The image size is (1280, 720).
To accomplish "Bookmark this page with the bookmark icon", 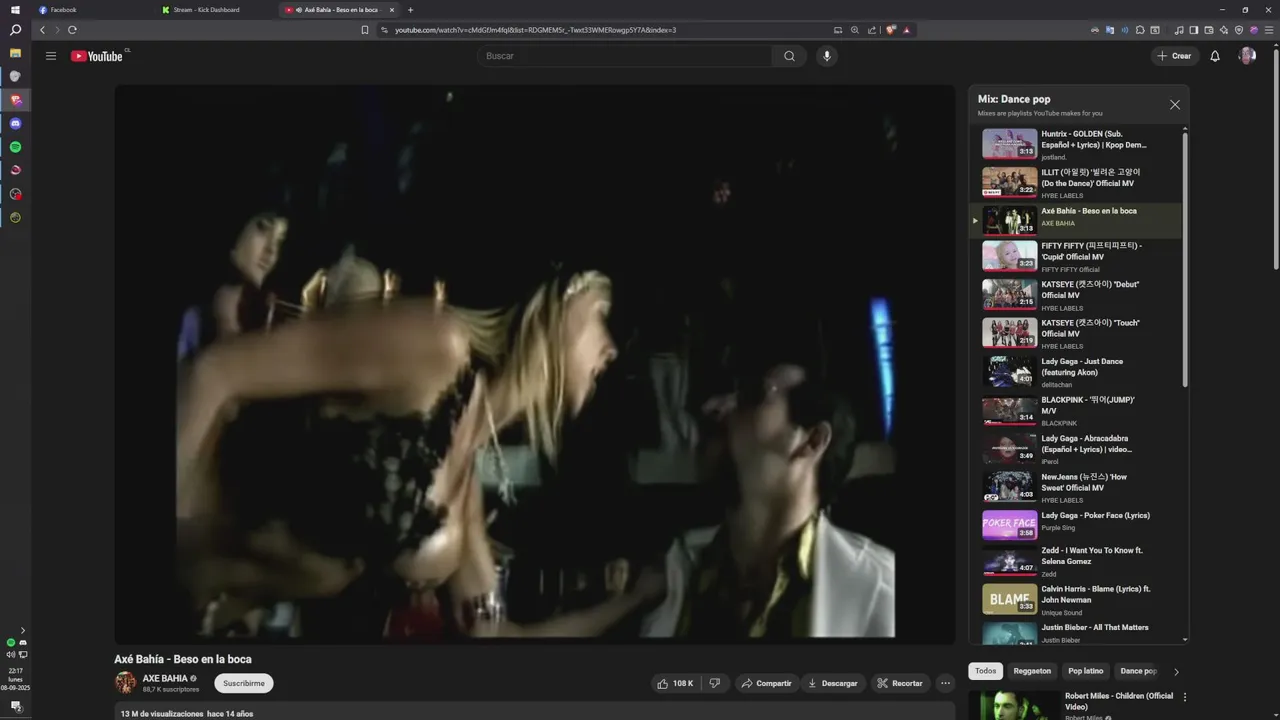I will tap(364, 30).
